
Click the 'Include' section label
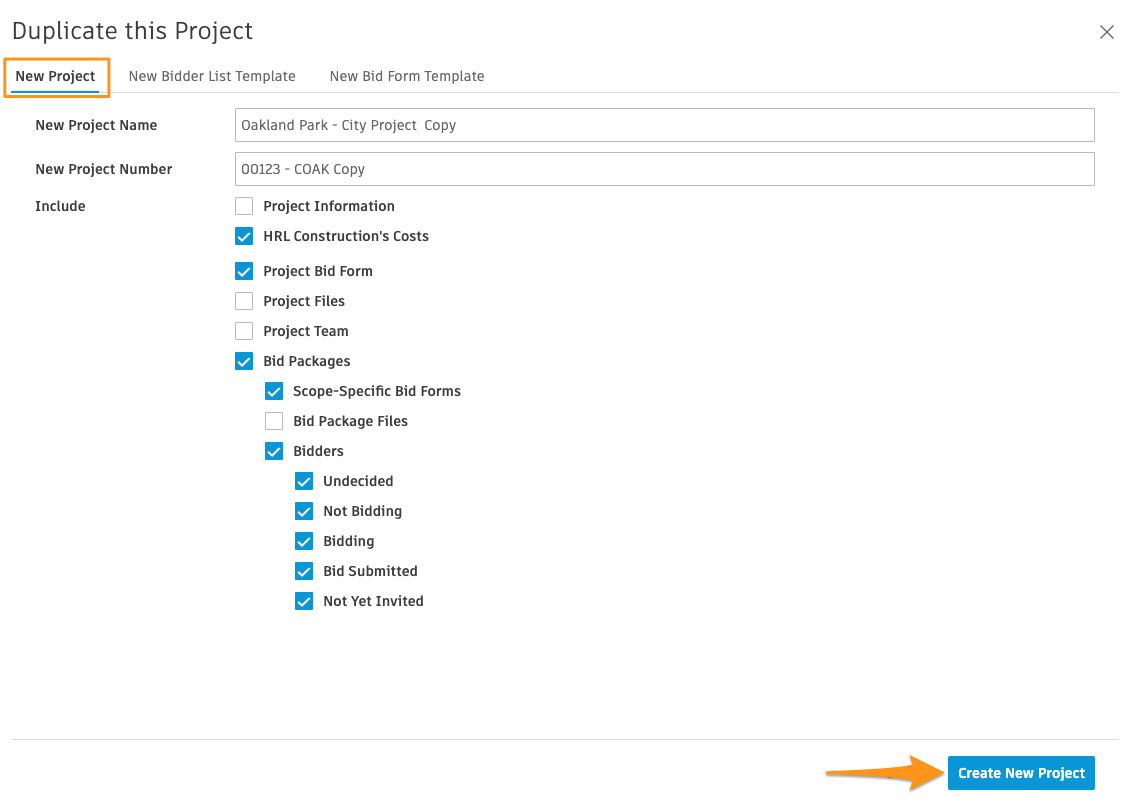[60, 206]
